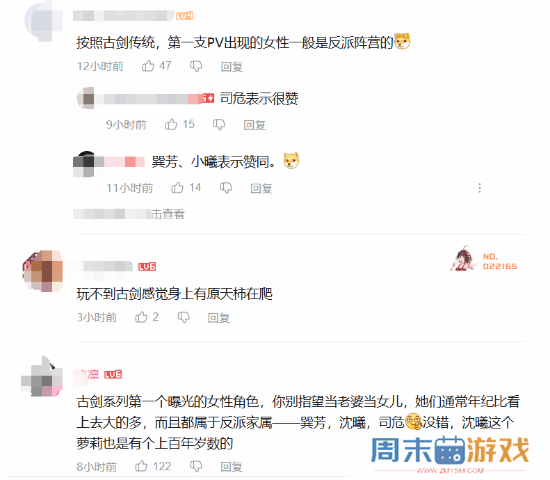Dislike the 122-likes comment about 沈曦
Screen dimensions: 550x480
196,466
